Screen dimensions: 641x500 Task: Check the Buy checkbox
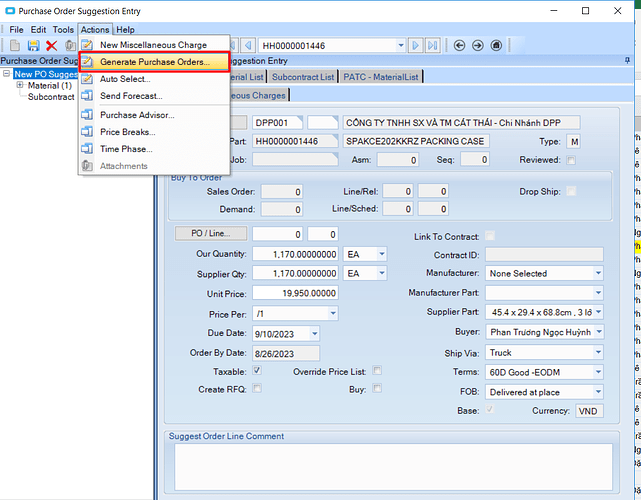pyautogui.click(x=377, y=388)
